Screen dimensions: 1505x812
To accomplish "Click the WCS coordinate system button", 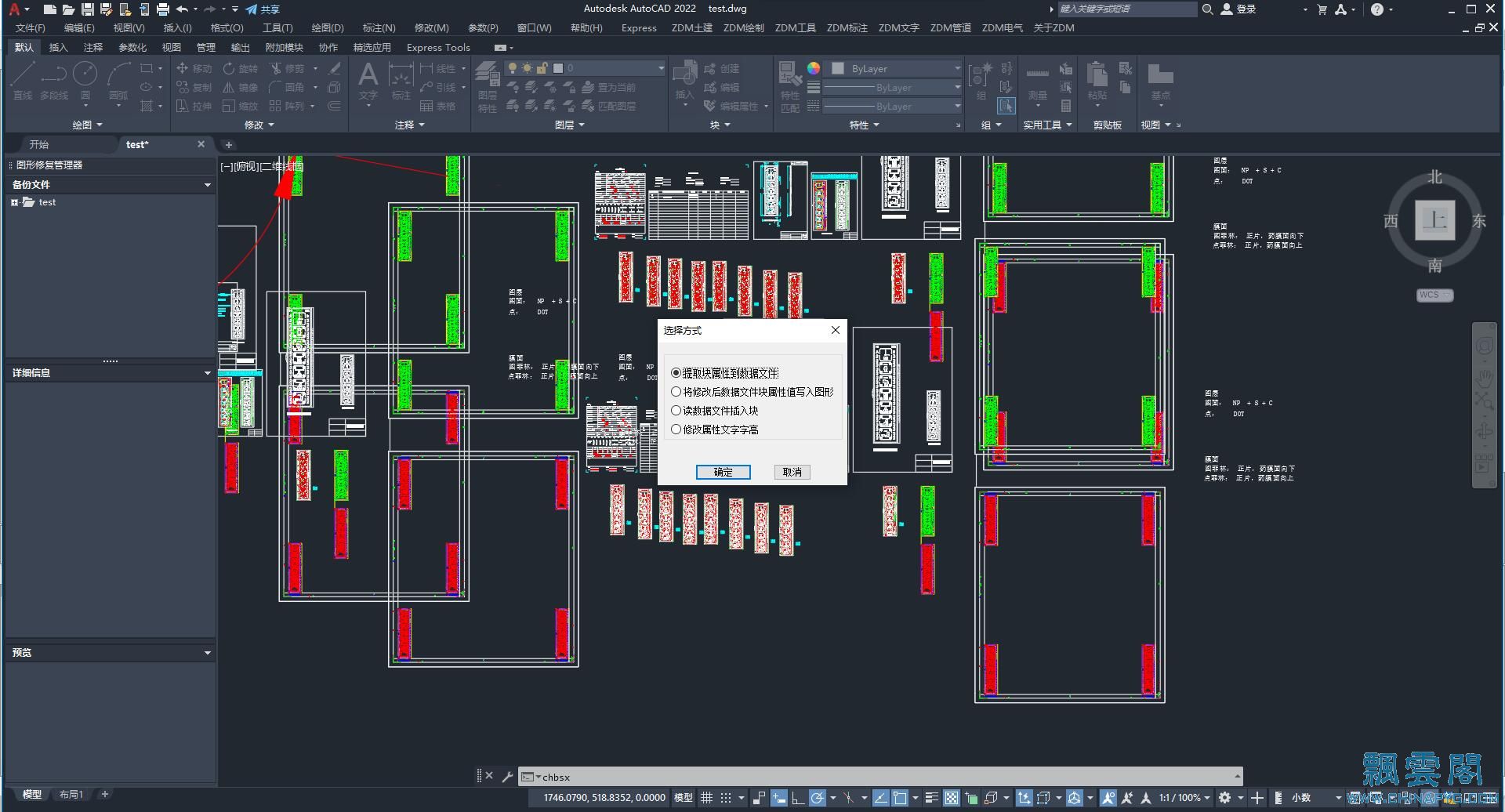I will (x=1434, y=295).
